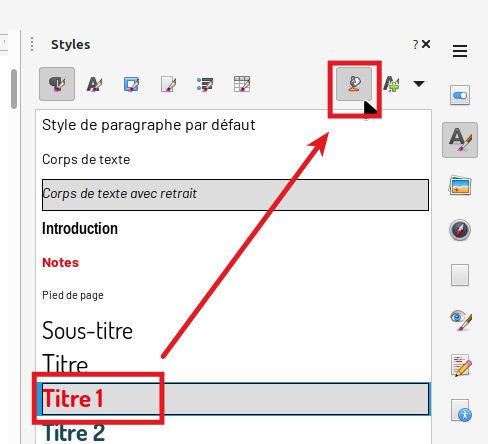
Task: Show the Page Styles icon
Action: (x=168, y=84)
